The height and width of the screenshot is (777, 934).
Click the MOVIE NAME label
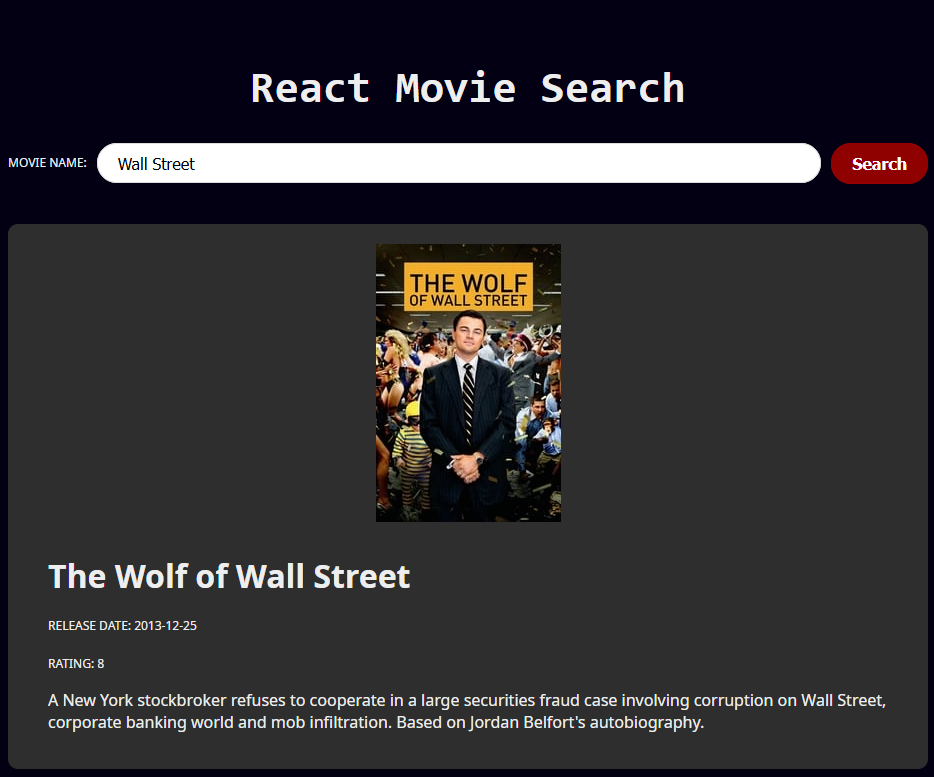click(x=47, y=163)
